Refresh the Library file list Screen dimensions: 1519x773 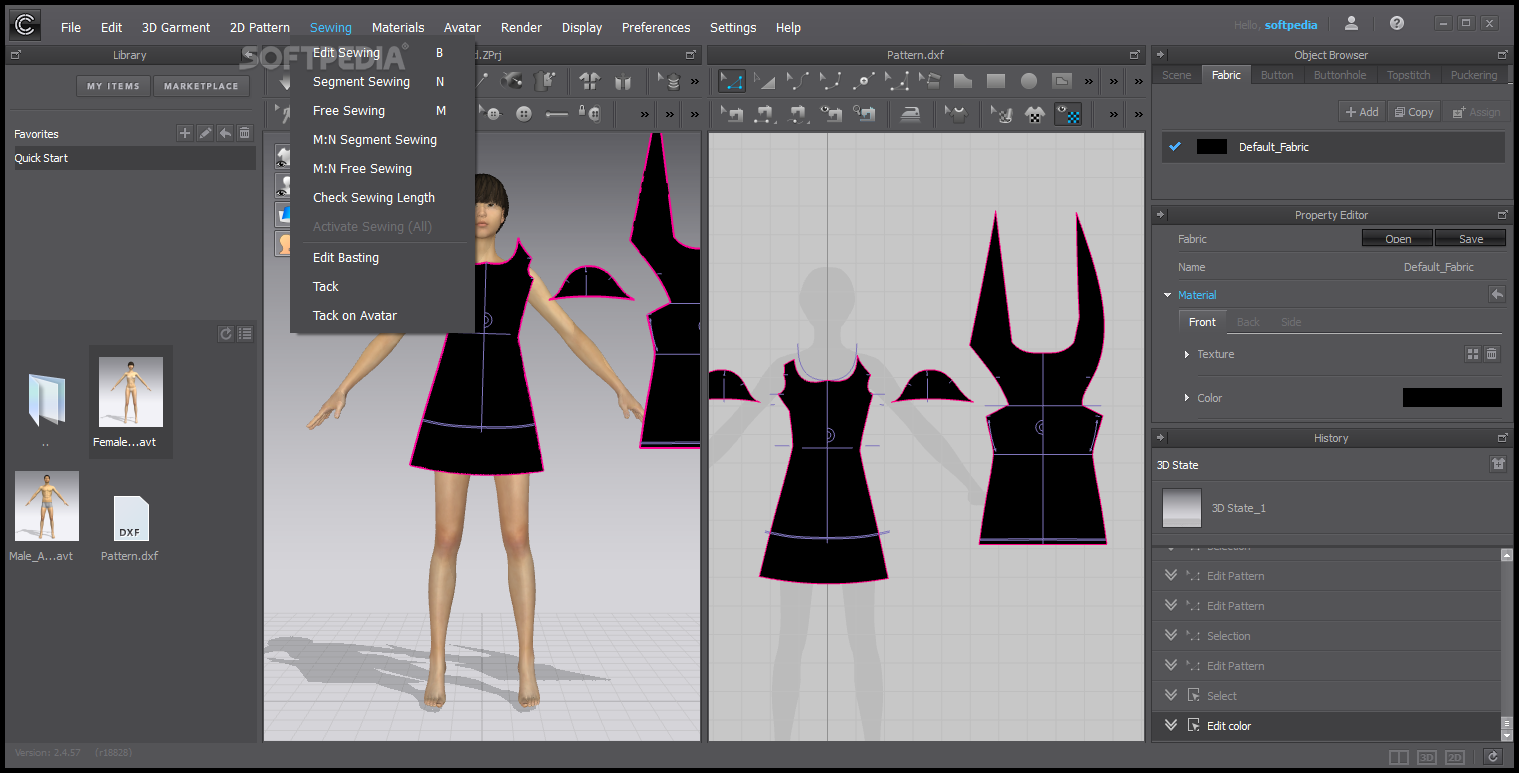tap(226, 334)
